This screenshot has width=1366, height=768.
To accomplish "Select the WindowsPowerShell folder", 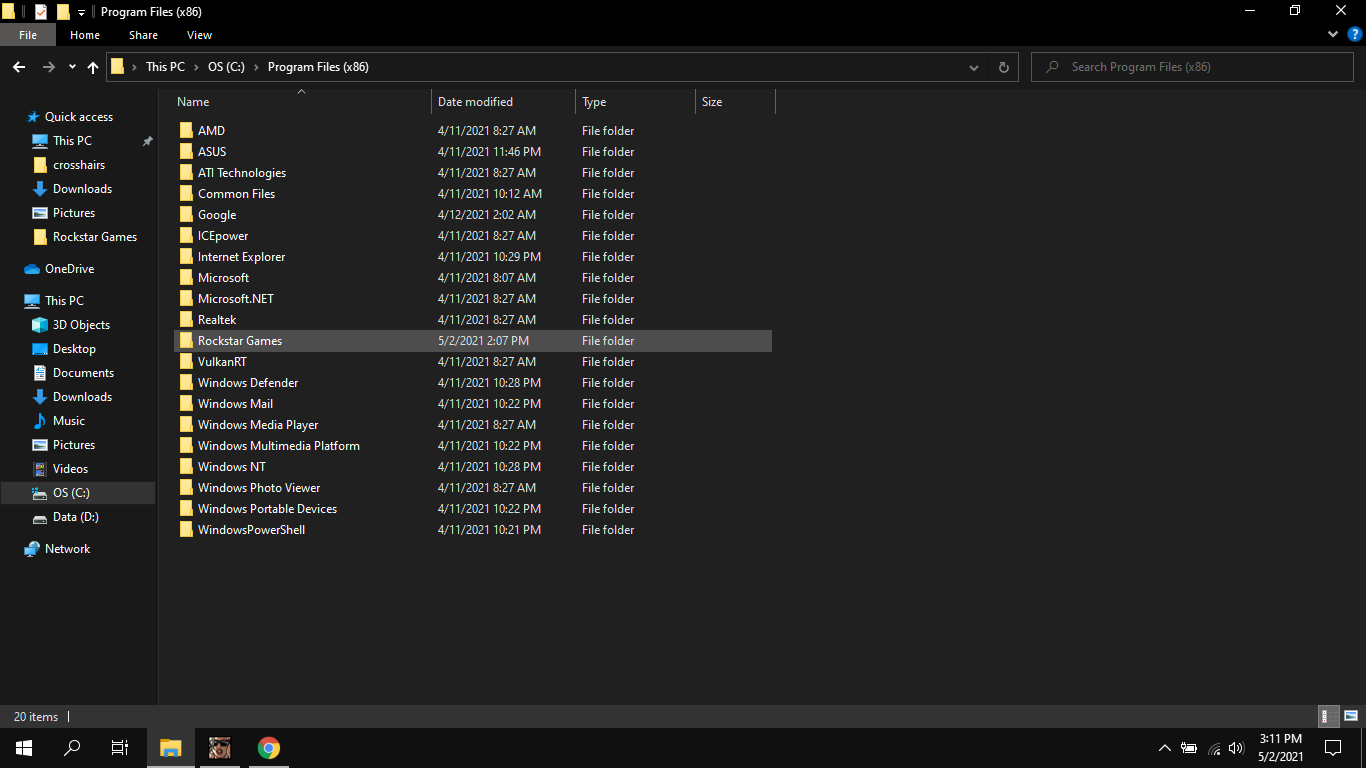I will click(x=251, y=530).
